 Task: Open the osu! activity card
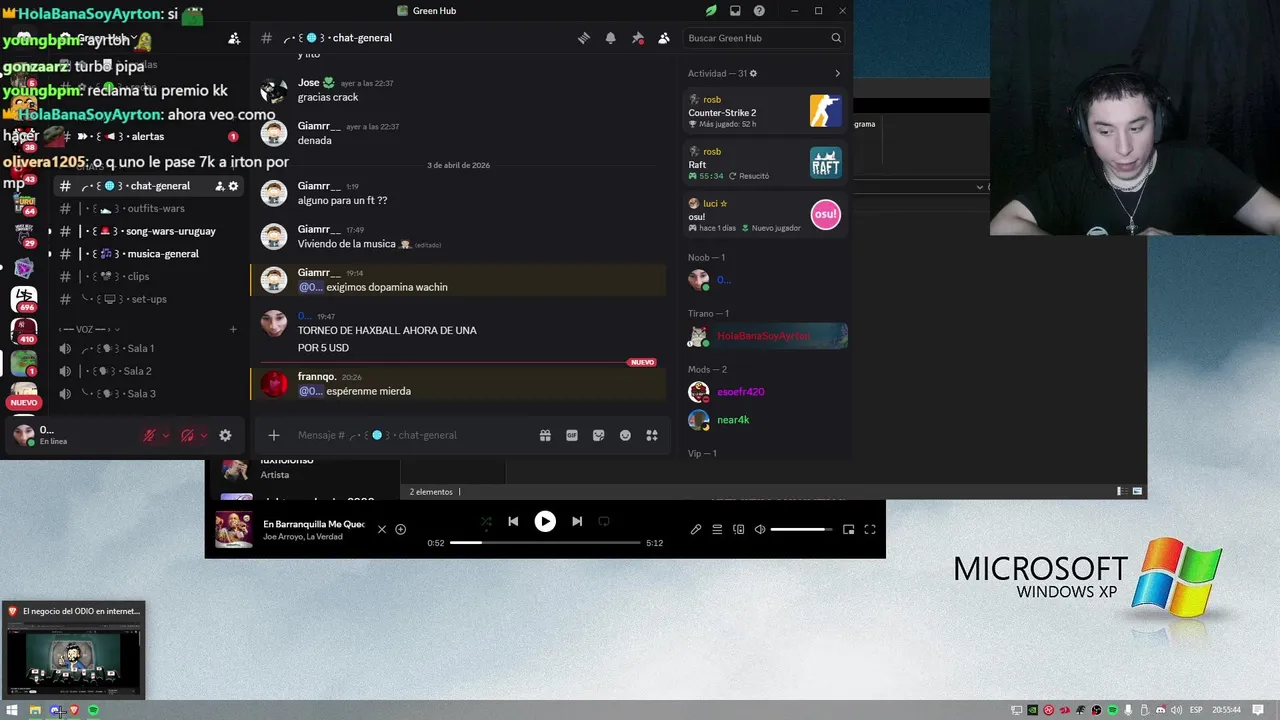(x=765, y=215)
